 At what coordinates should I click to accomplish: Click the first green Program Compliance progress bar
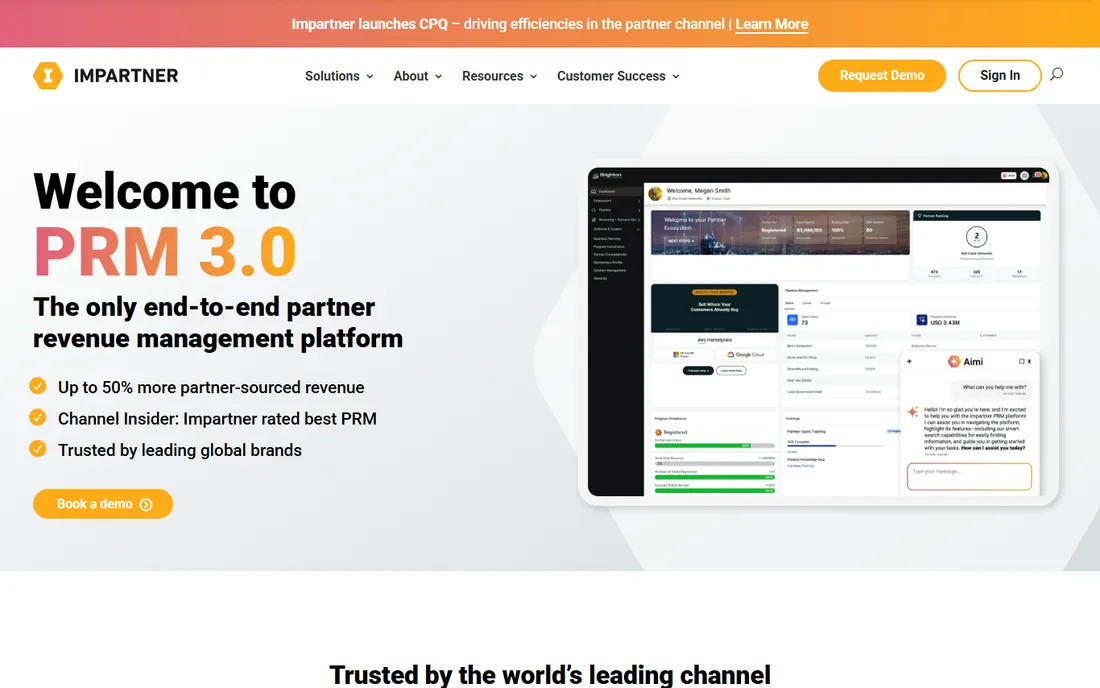point(714,445)
